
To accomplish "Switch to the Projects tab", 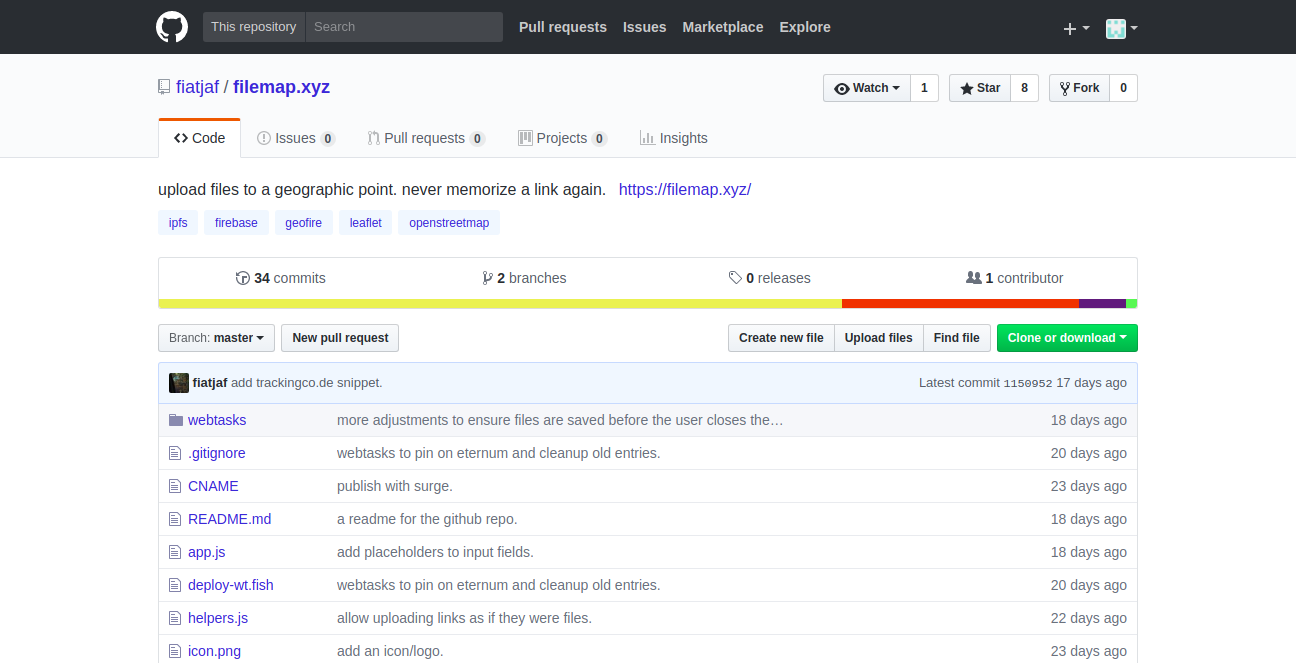I will pos(562,138).
